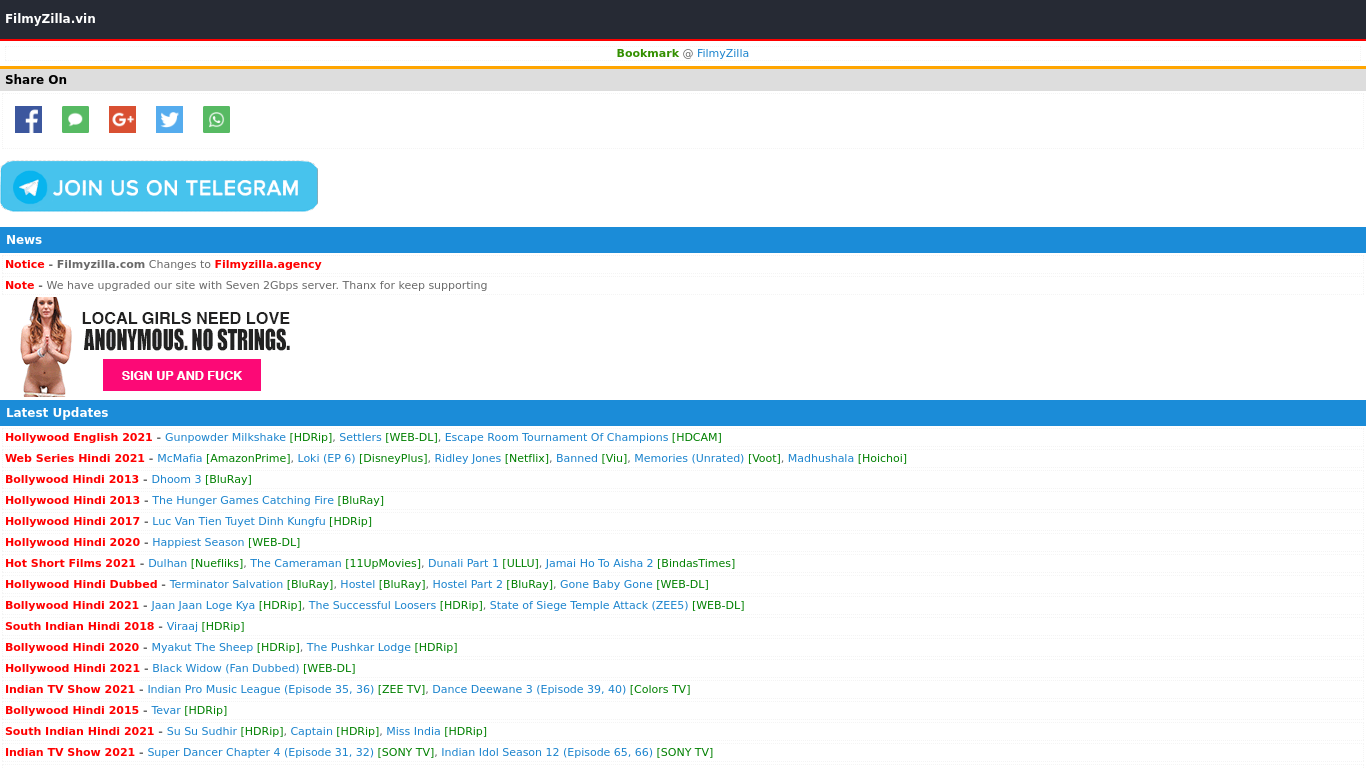Share through WhatsApp icon

click(x=216, y=120)
